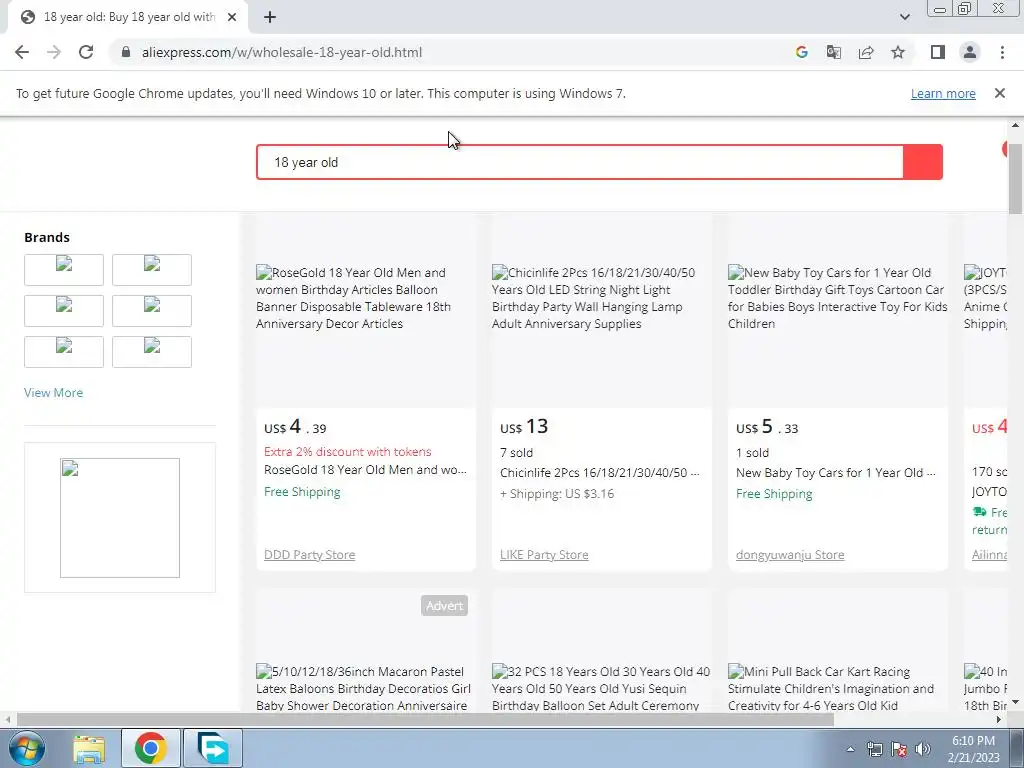Select the first brand logo
Image resolution: width=1024 pixels, height=768 pixels.
tap(64, 270)
